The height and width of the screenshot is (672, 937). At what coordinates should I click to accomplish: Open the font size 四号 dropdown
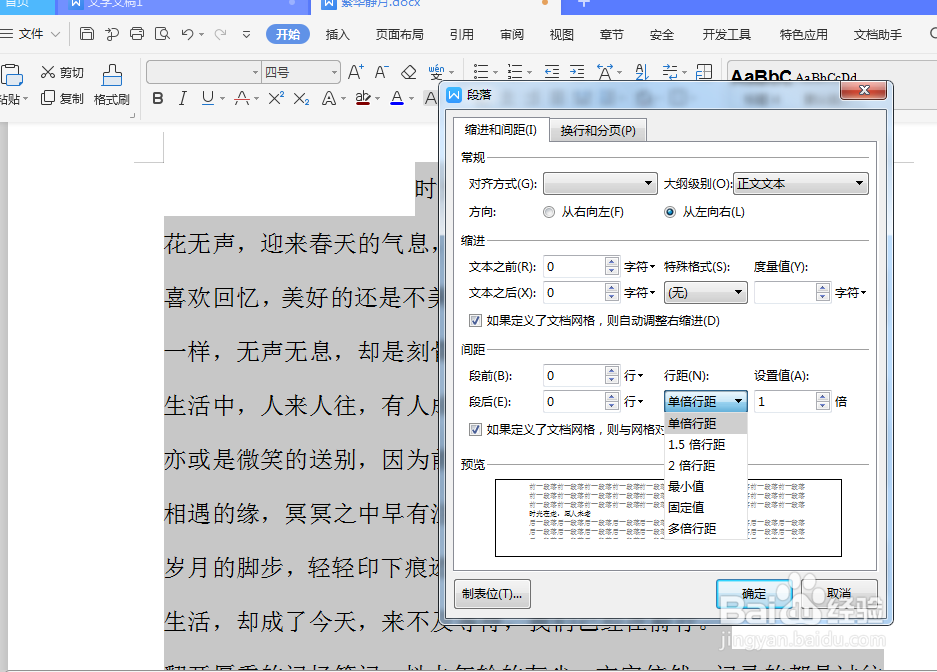[x=334, y=73]
